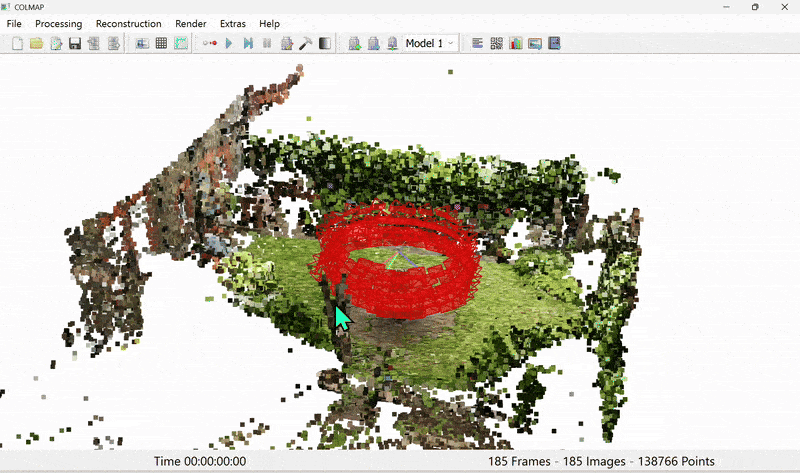800x473 pixels.
Task: Open the Reconstruction menu
Action: [x=128, y=23]
